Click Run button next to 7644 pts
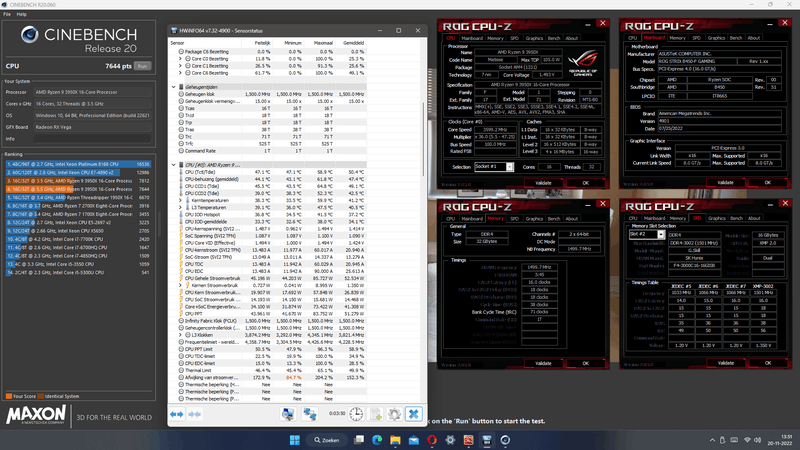The width and height of the screenshot is (800, 450). click(x=142, y=66)
